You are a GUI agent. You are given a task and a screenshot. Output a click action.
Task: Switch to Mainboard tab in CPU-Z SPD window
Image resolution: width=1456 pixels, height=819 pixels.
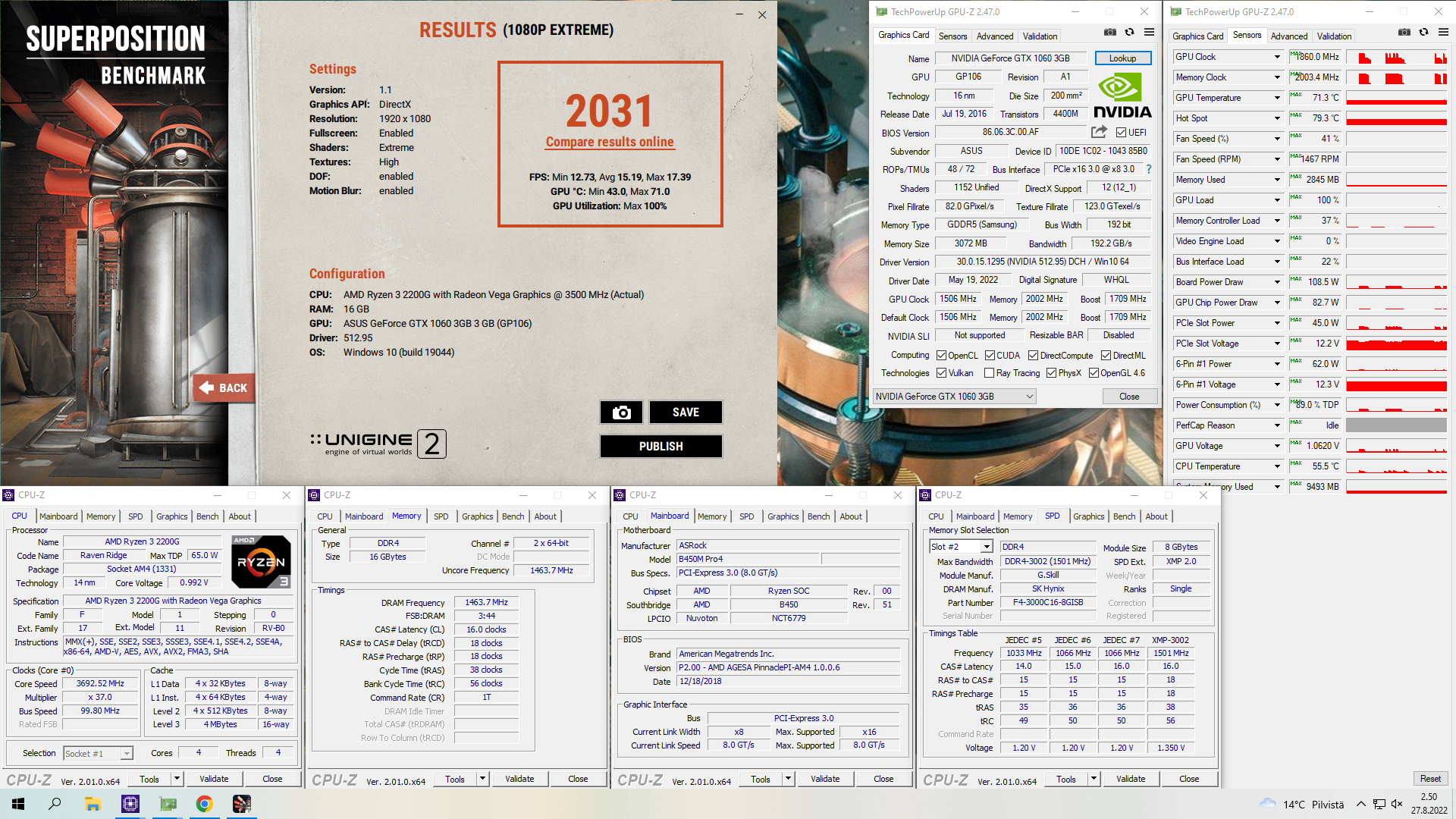975,516
